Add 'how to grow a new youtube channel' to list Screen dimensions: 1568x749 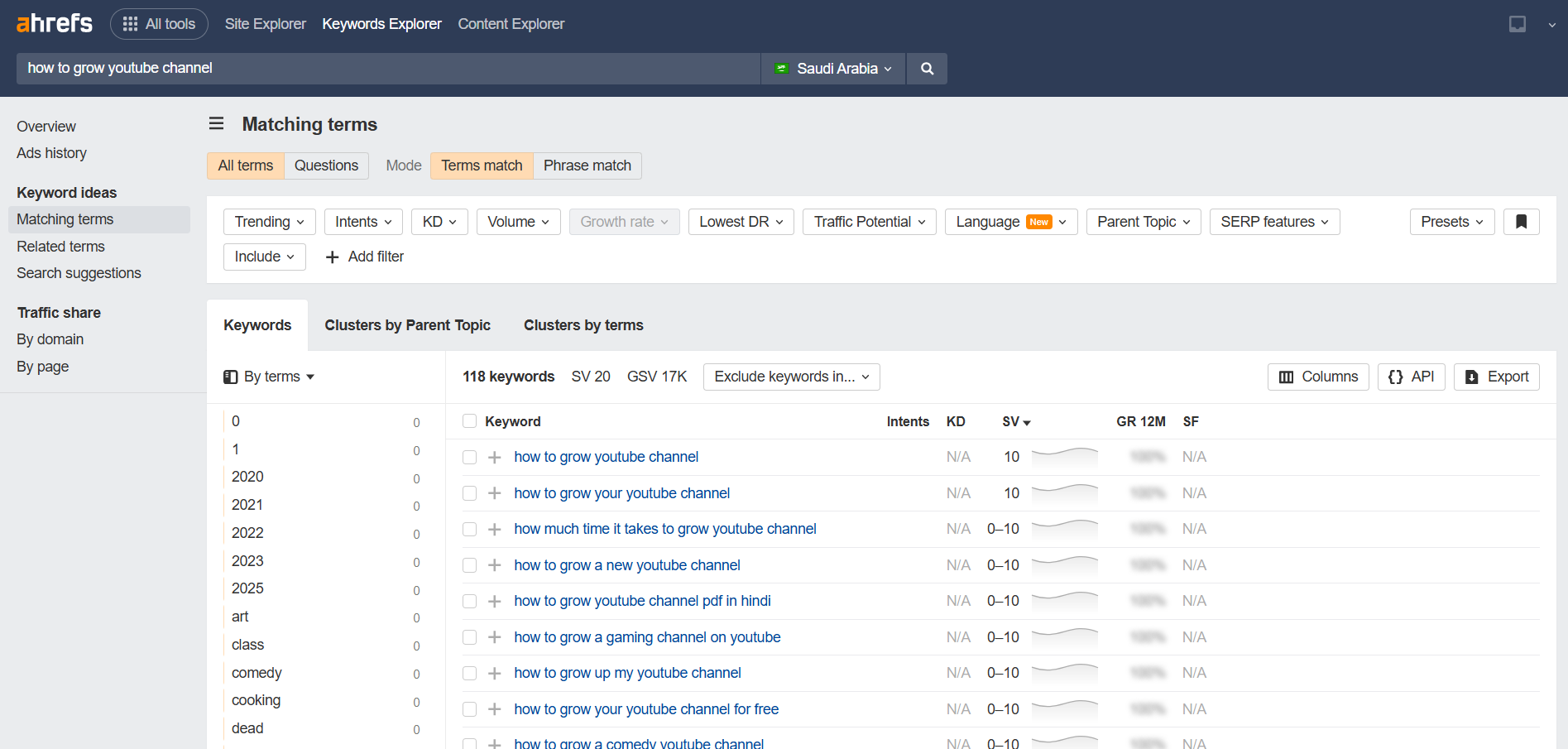coord(494,565)
